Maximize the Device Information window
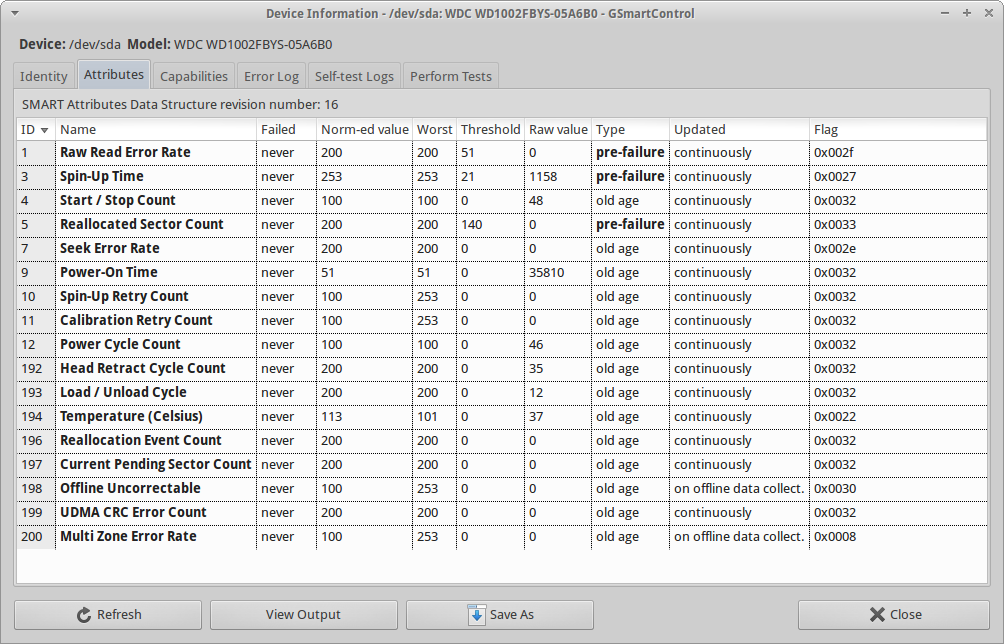This screenshot has height=644, width=1004. click(x=967, y=13)
